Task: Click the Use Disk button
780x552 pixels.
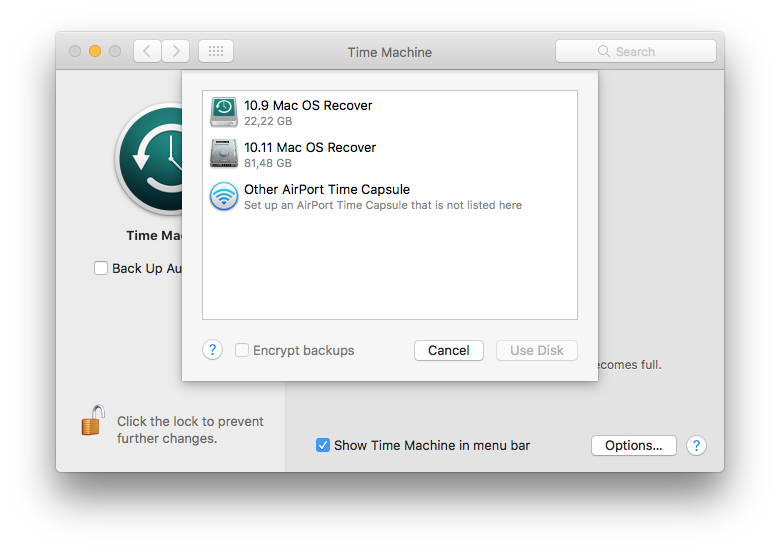Action: 537,350
